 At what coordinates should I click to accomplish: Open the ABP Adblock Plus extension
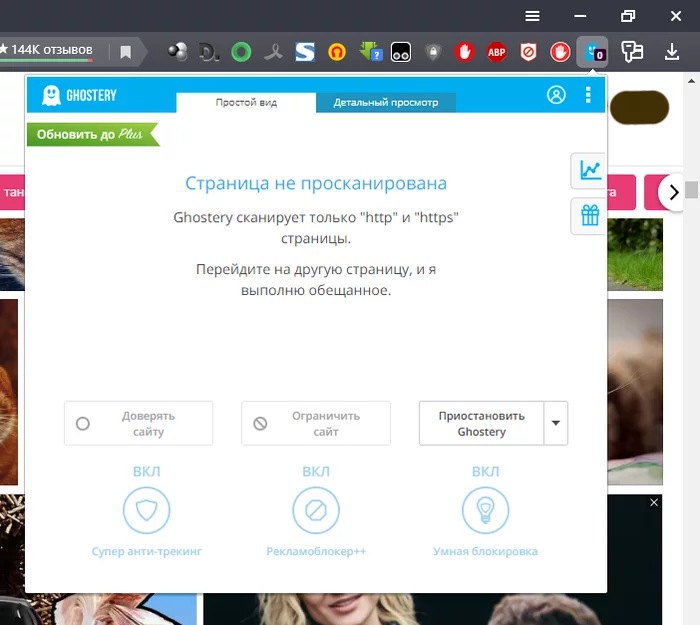(x=496, y=52)
